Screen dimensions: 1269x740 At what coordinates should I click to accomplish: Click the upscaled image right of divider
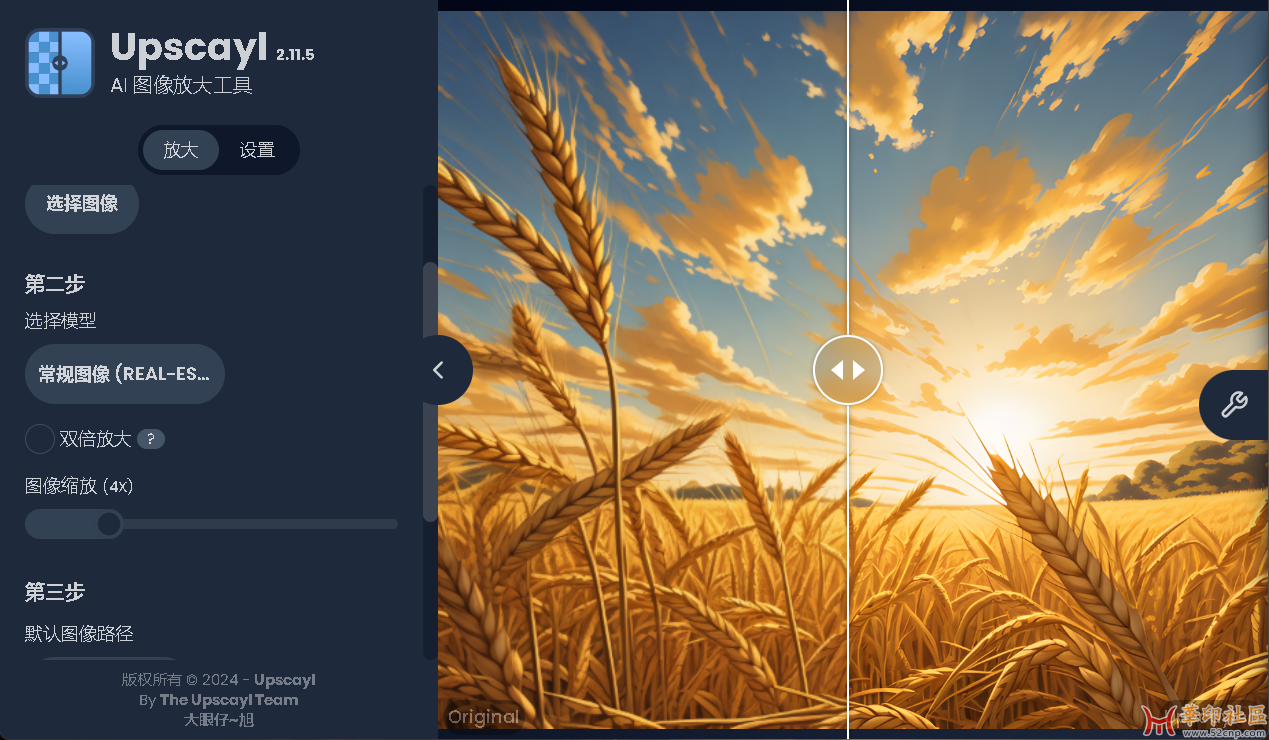[1058, 370]
